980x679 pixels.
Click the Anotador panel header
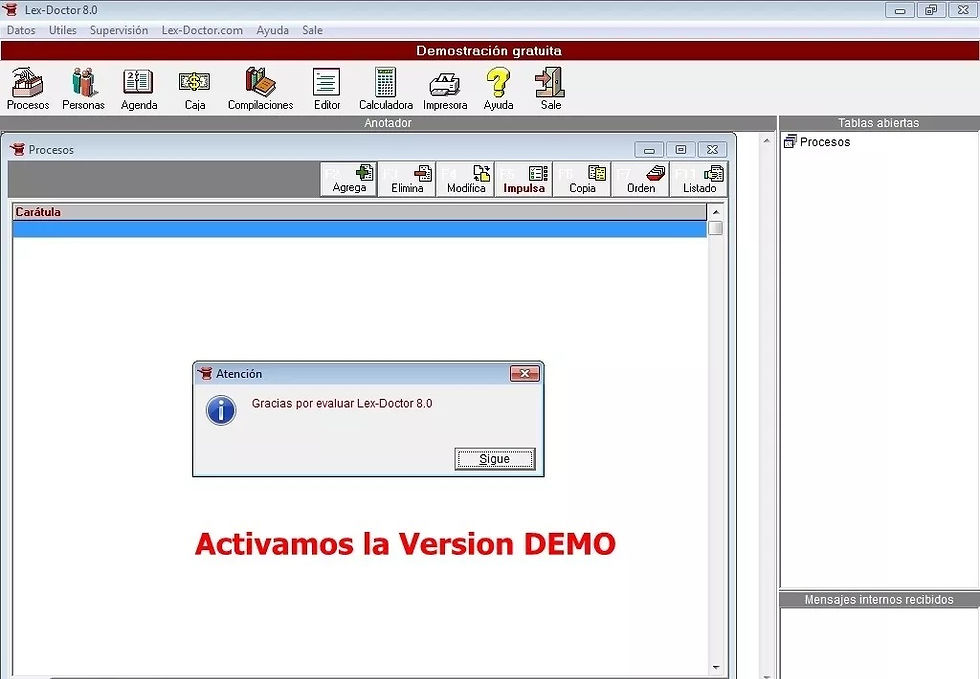[x=388, y=123]
